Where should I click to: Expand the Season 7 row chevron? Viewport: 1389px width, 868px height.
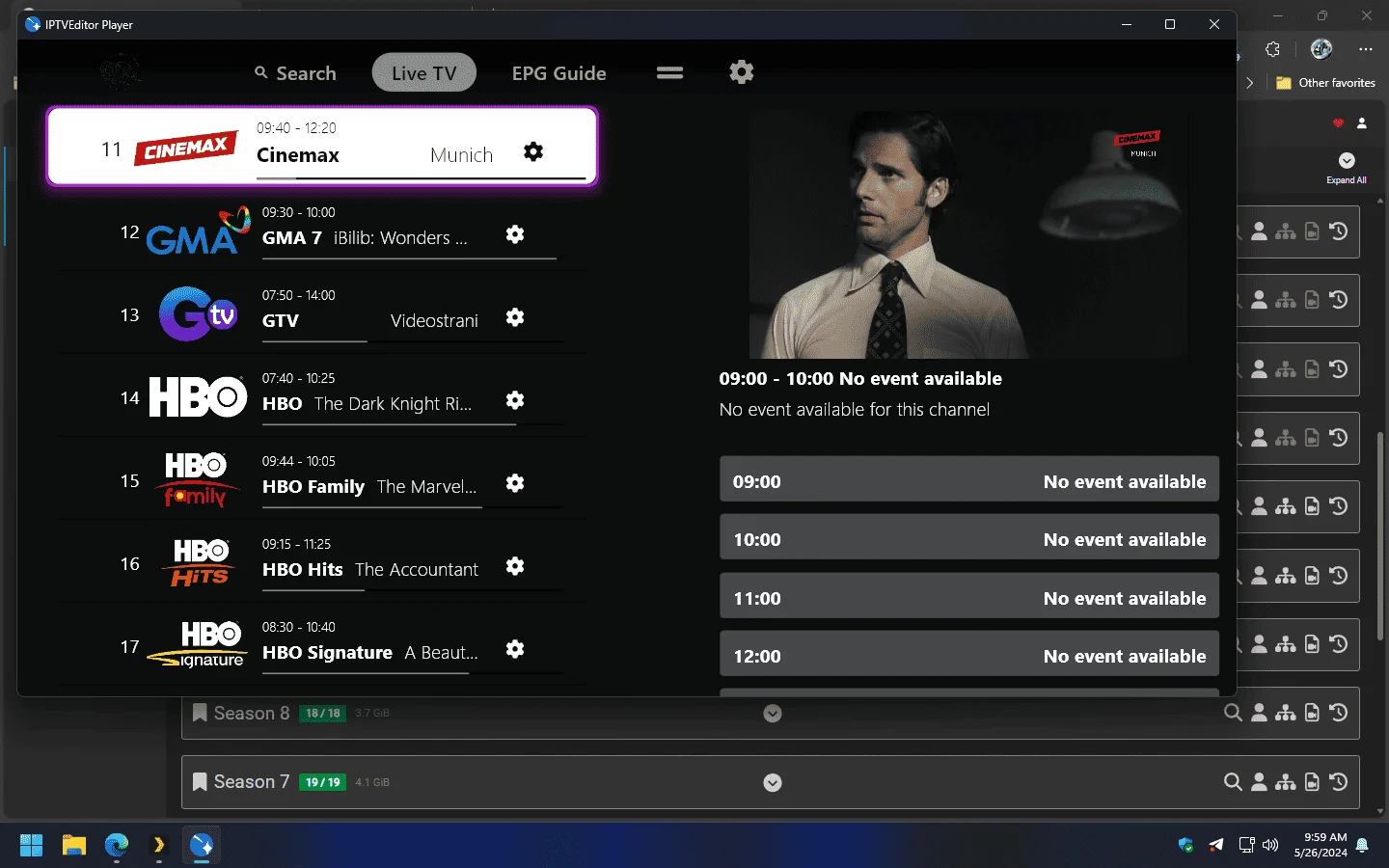(x=773, y=783)
